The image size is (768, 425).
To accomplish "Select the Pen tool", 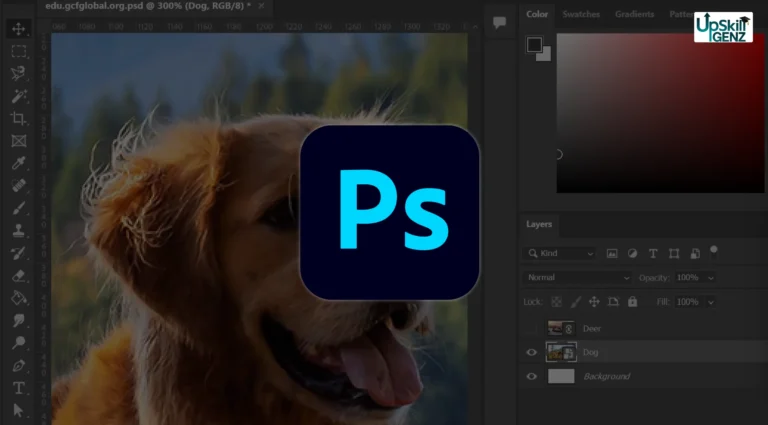I will 19,365.
